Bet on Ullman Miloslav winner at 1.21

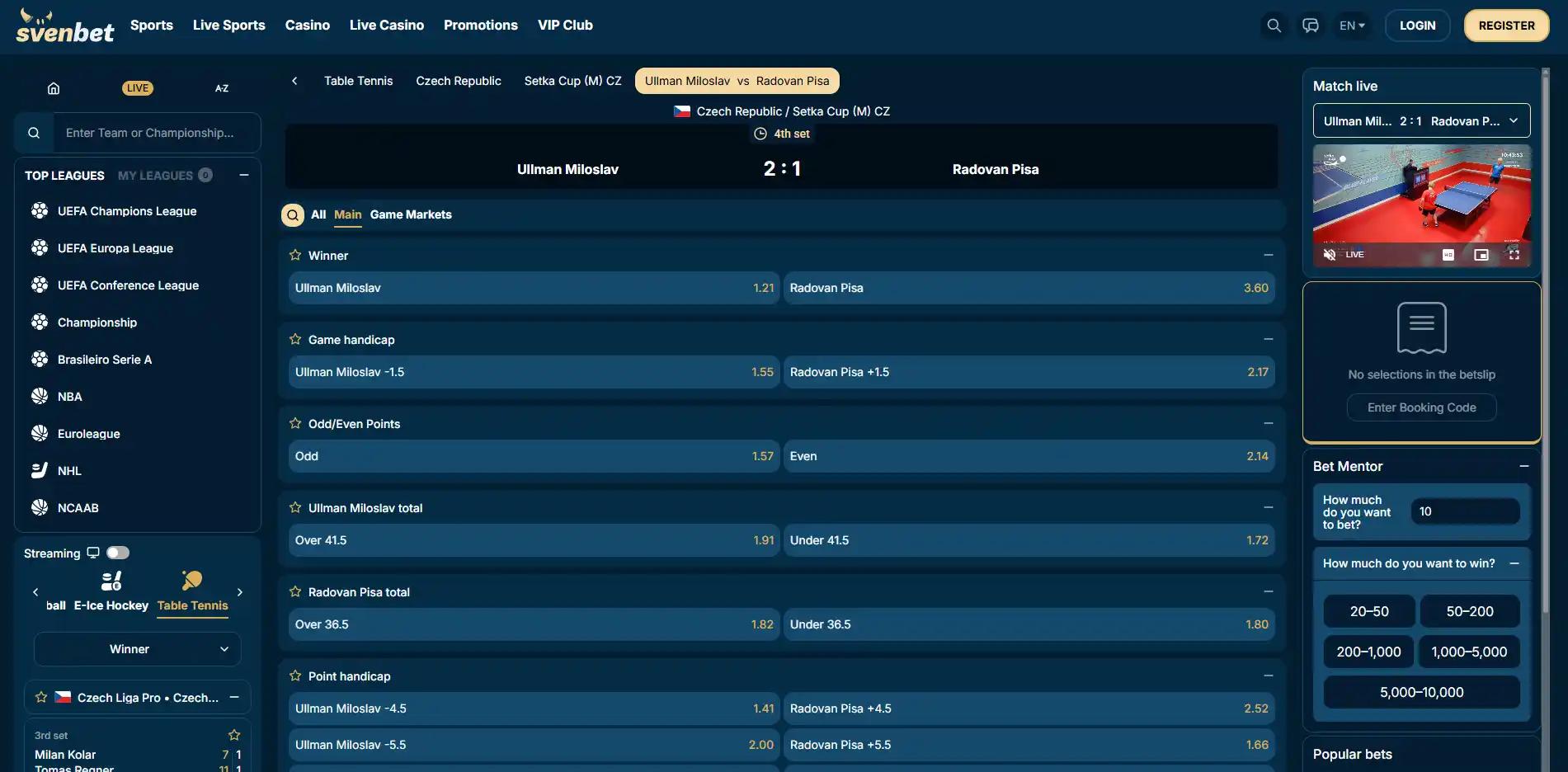(534, 288)
